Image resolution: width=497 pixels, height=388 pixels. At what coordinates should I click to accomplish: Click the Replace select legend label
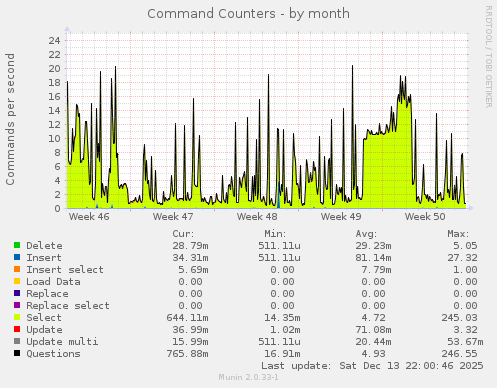click(x=68, y=306)
